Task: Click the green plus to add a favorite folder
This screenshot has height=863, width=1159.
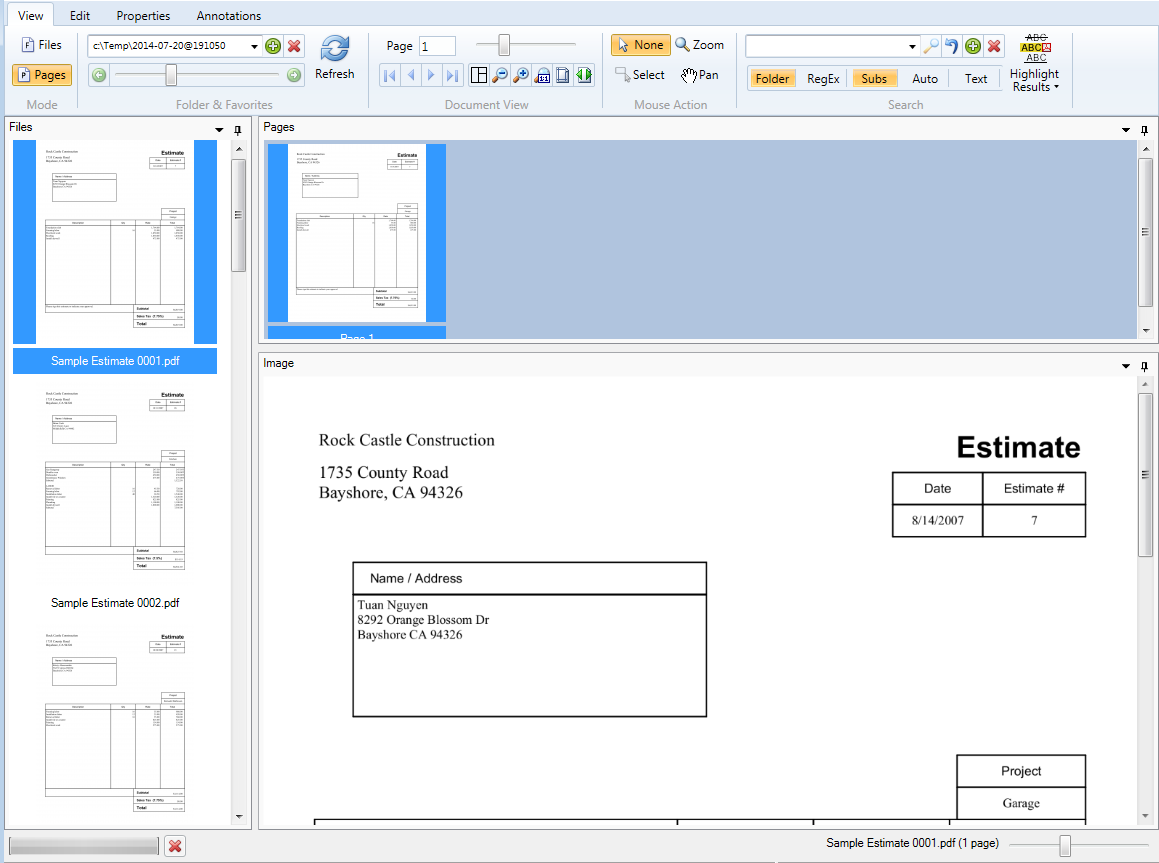Action: [x=272, y=45]
